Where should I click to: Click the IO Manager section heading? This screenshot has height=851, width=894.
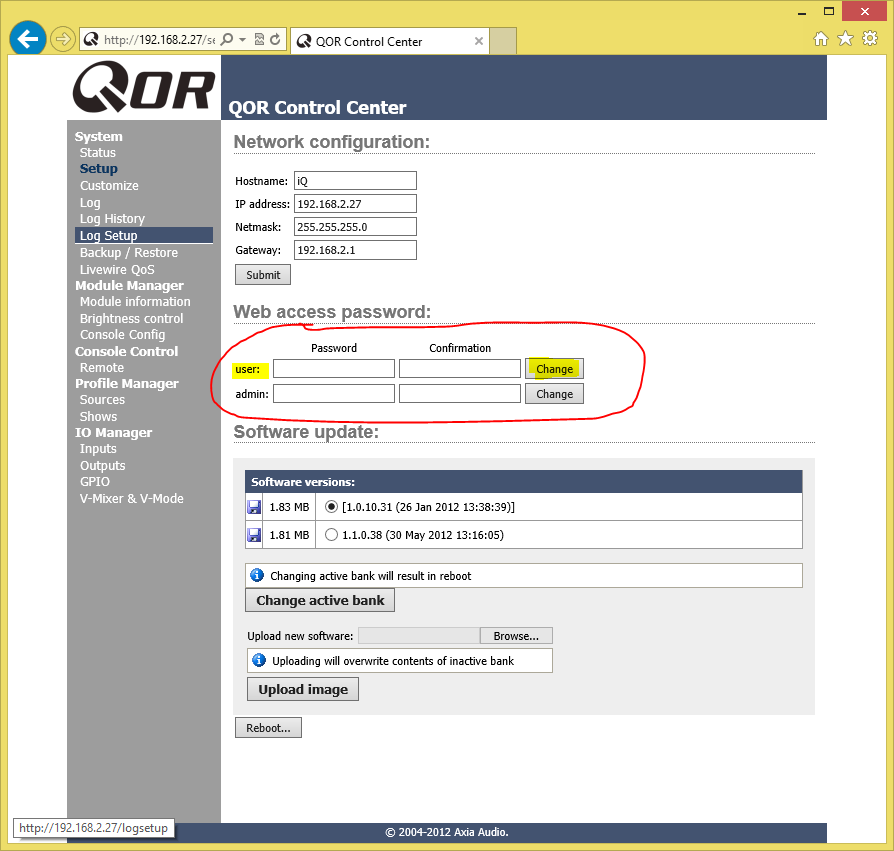click(x=113, y=433)
